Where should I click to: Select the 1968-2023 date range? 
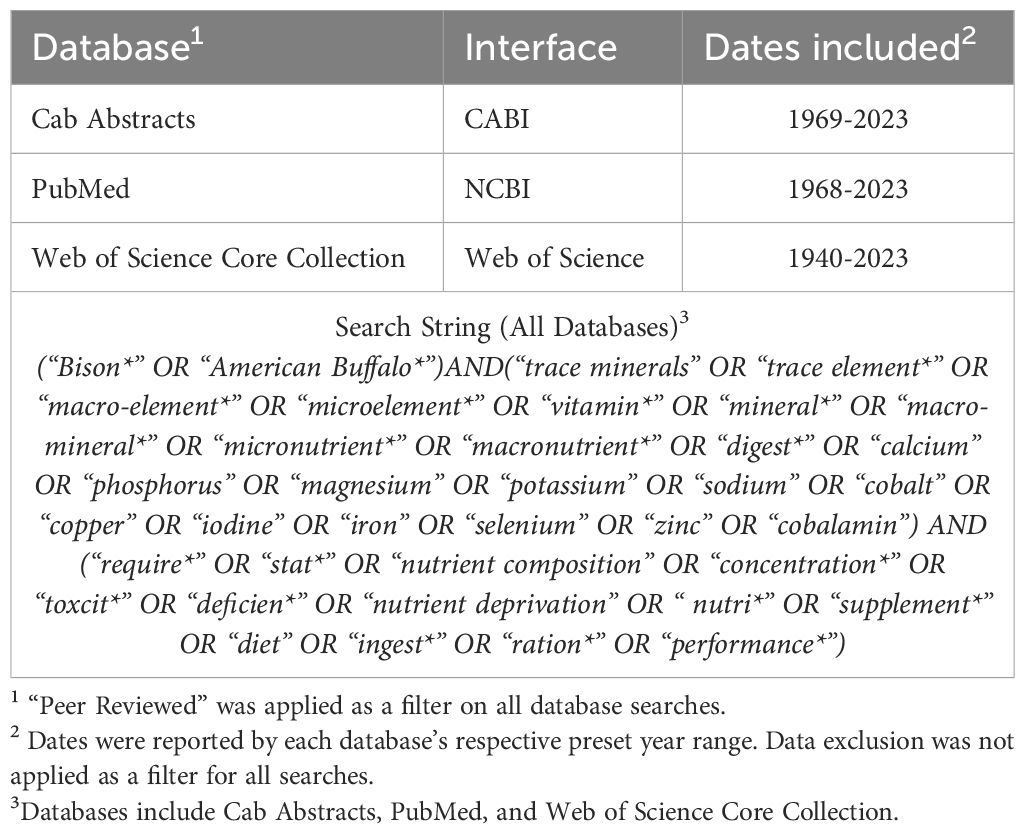[848, 189]
